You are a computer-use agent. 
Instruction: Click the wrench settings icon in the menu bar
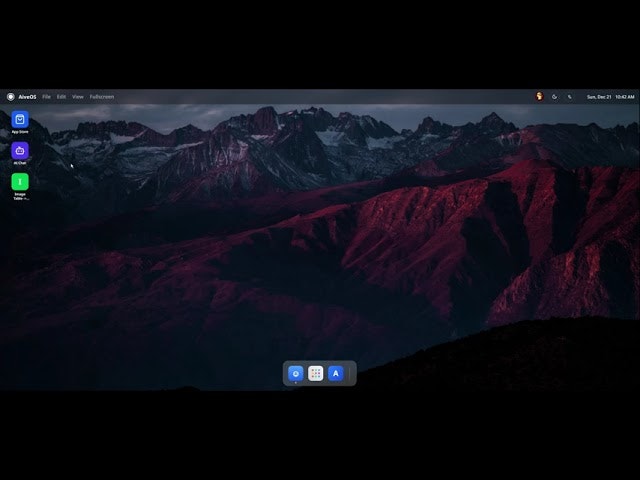(569, 97)
